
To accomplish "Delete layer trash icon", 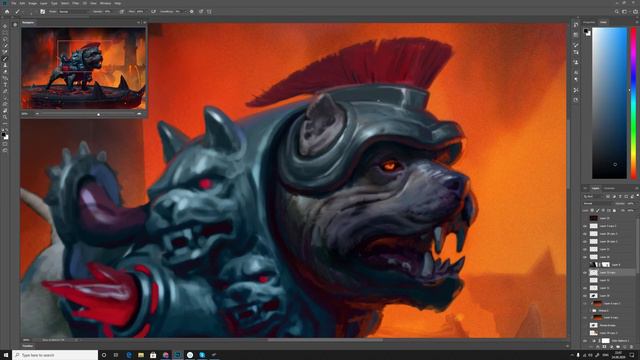I will (x=631, y=347).
